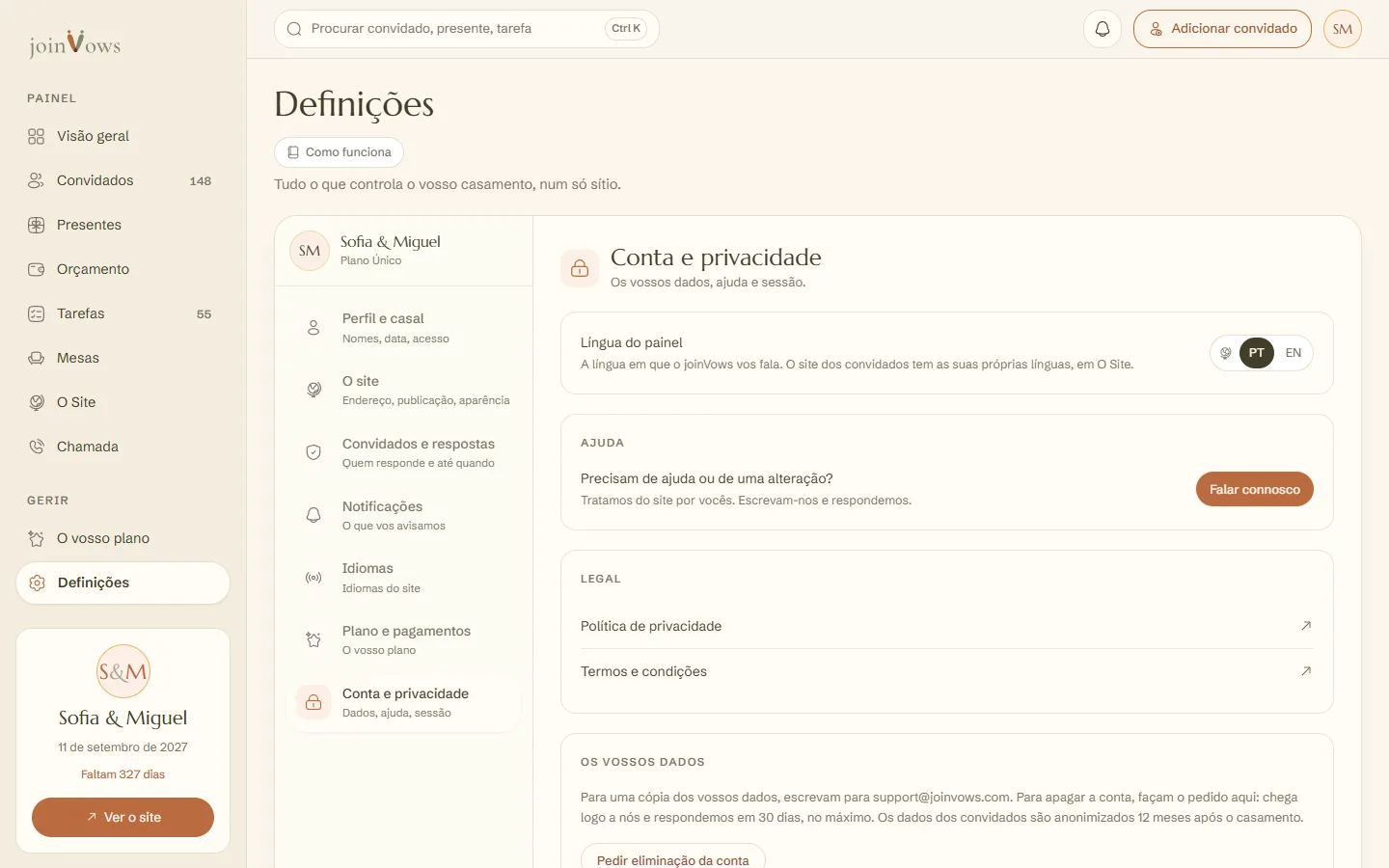Click Falar connosco button
The height and width of the screenshot is (868, 1389).
pyautogui.click(x=1255, y=489)
